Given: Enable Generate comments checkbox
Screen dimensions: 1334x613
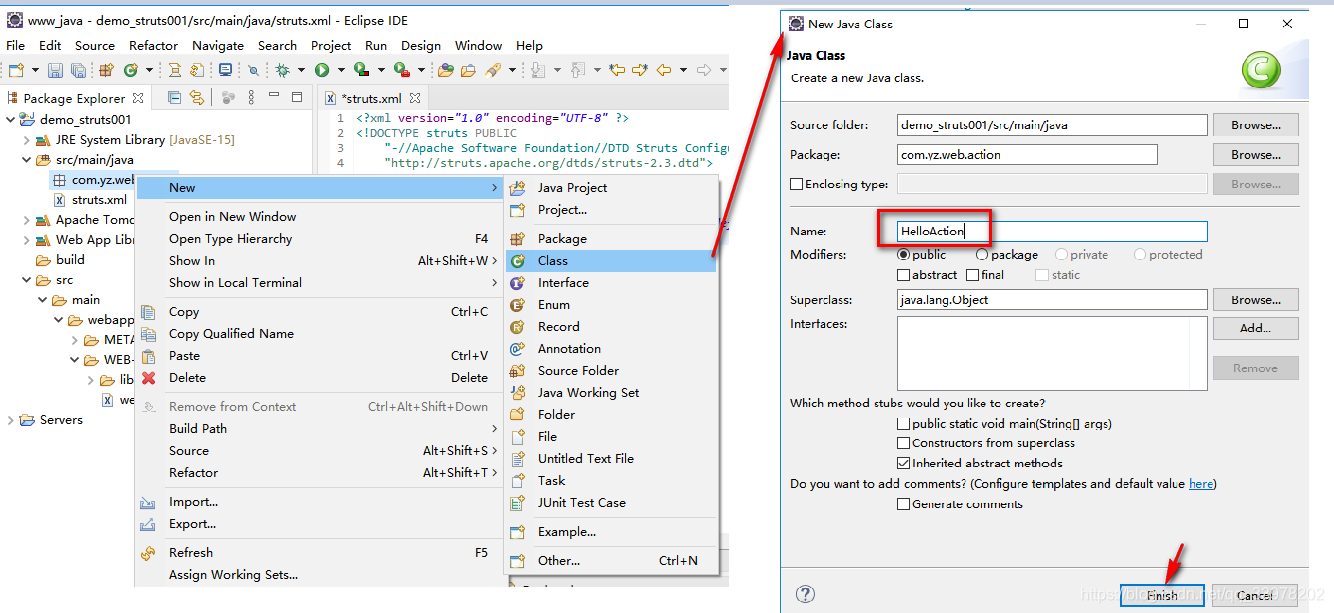Looking at the screenshot, I should tap(904, 504).
